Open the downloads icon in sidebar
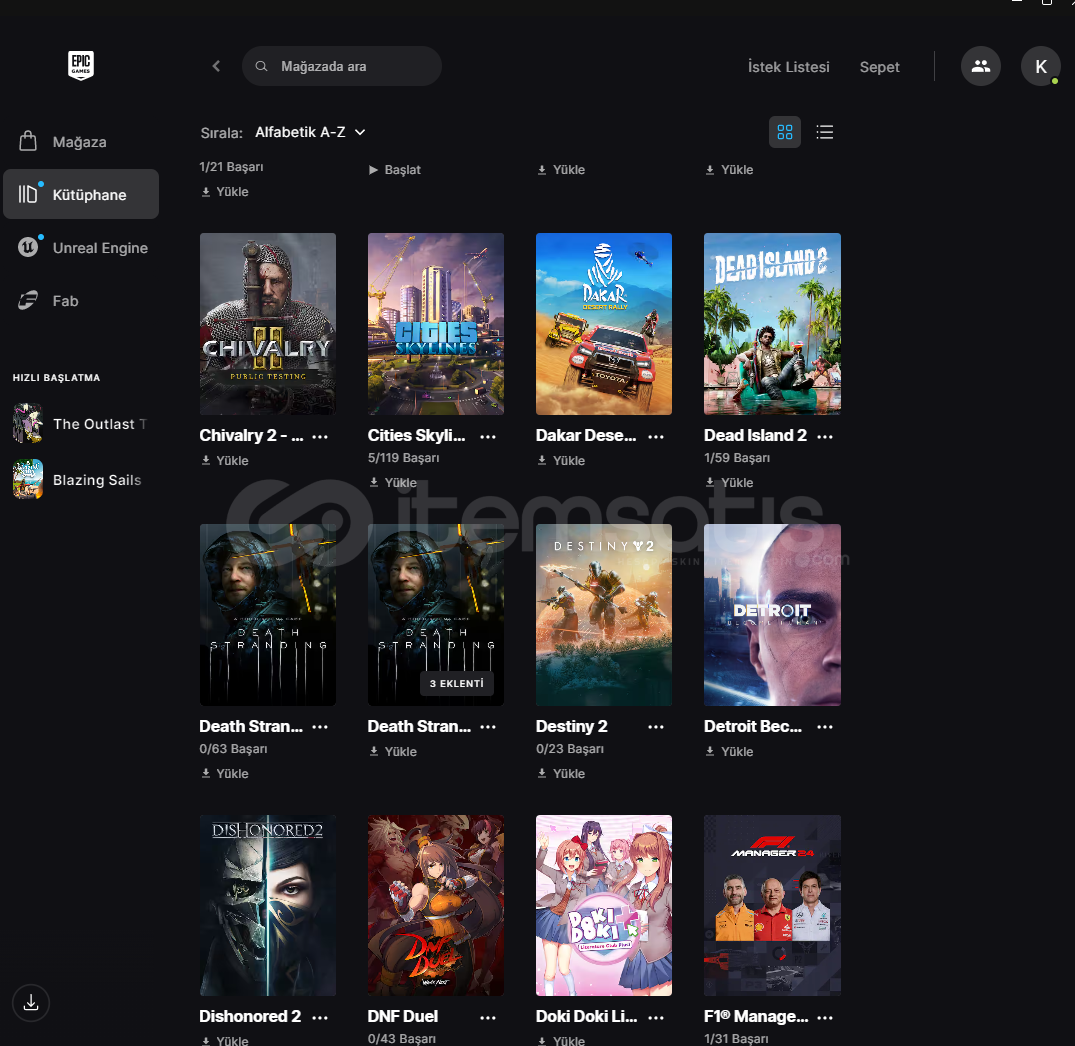1075x1046 pixels. tap(31, 1003)
